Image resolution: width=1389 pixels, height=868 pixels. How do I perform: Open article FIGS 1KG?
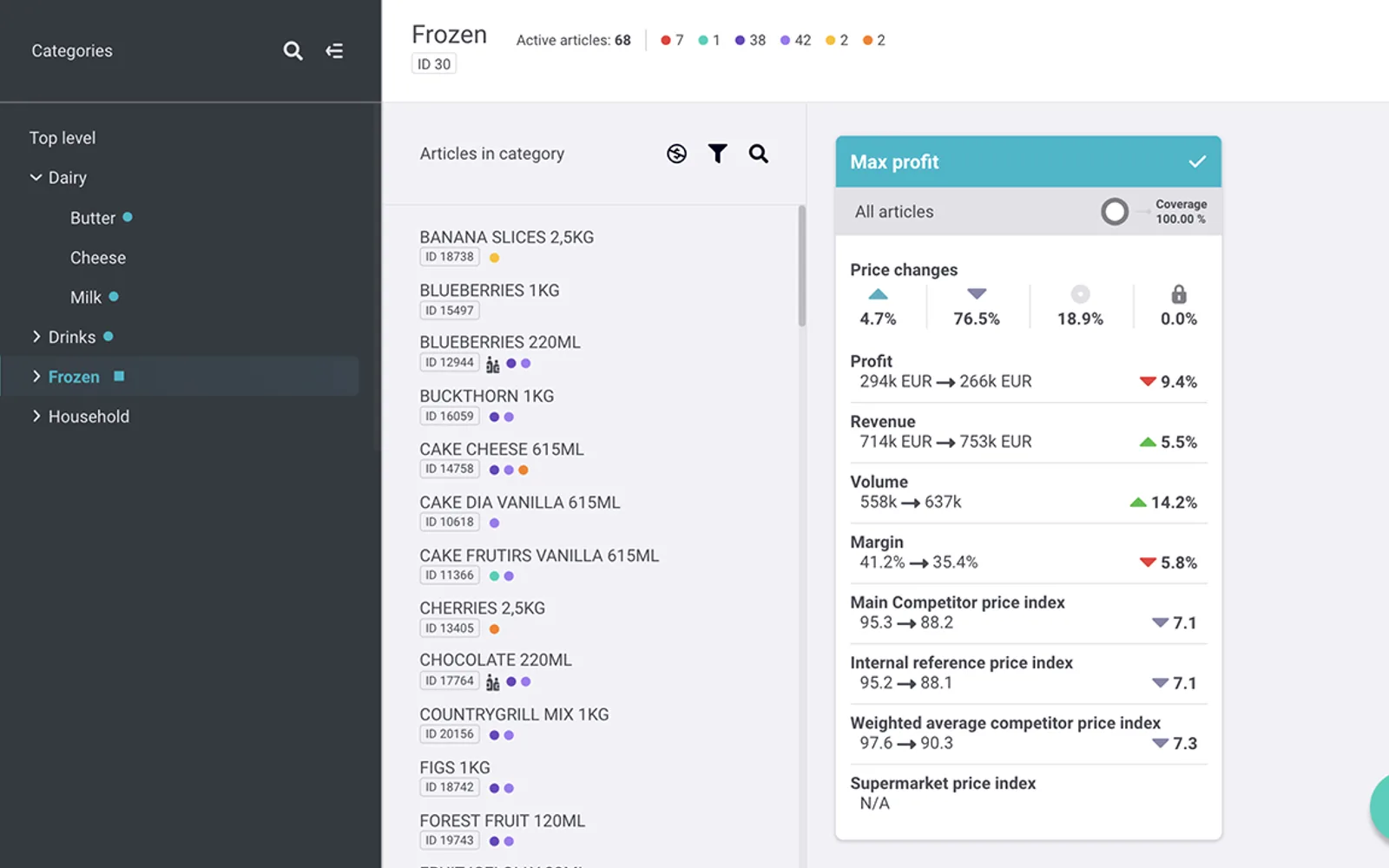455,767
